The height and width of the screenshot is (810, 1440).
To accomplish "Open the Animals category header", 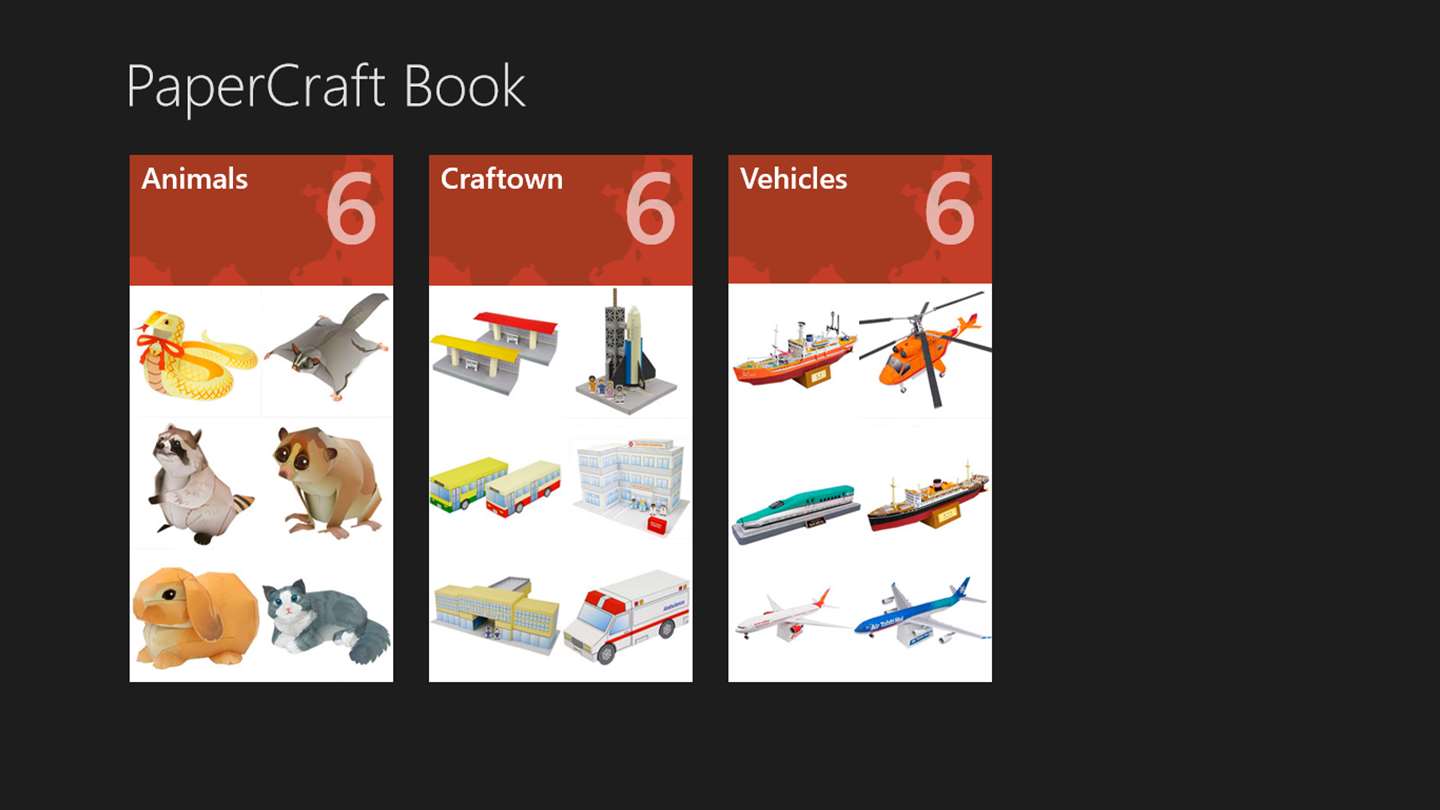I will tap(261, 220).
